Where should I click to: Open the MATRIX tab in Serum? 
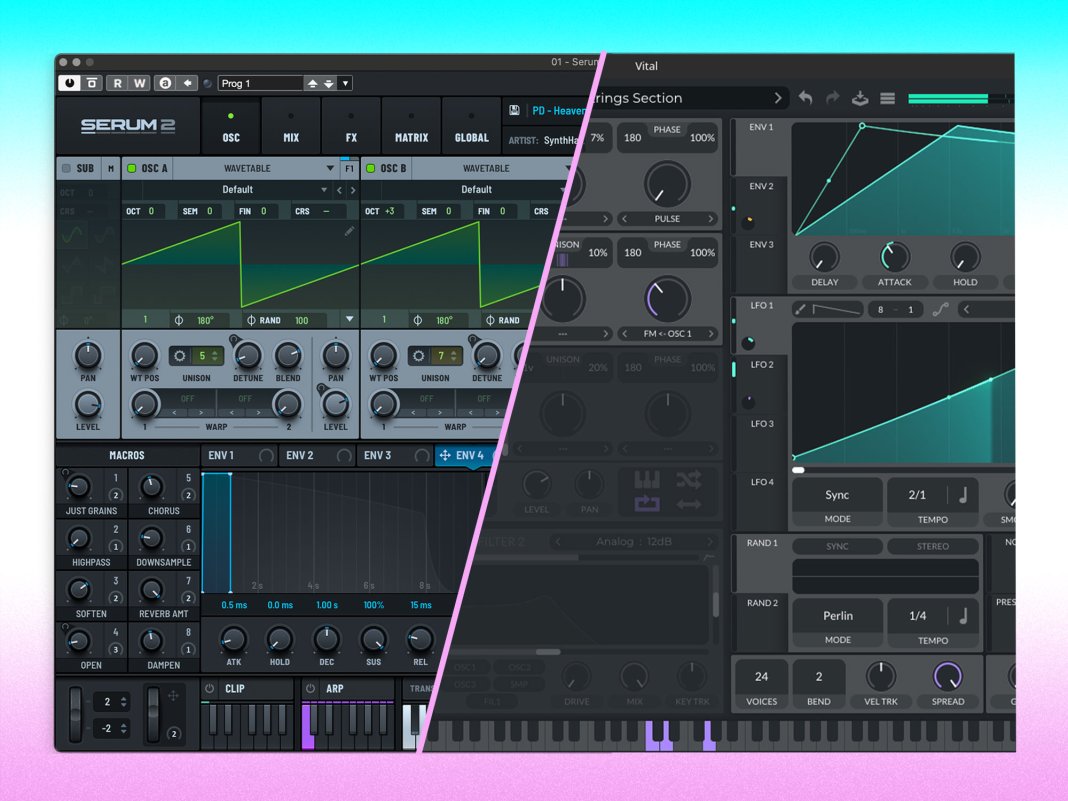(x=411, y=127)
